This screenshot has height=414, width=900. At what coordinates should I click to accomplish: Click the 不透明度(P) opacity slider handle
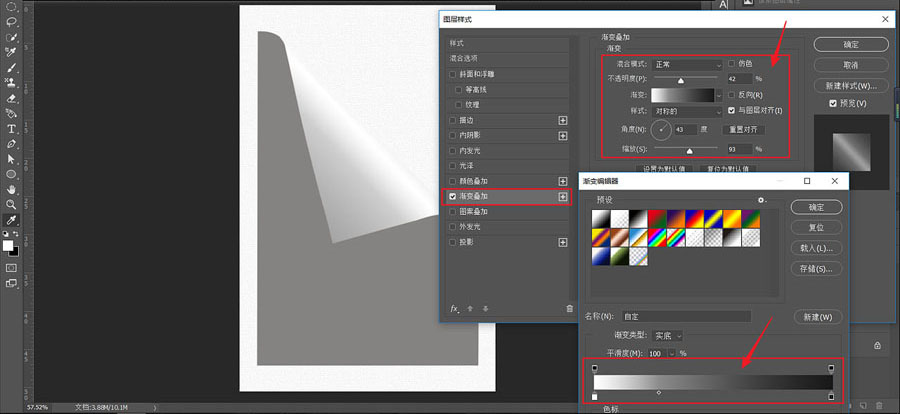click(681, 81)
